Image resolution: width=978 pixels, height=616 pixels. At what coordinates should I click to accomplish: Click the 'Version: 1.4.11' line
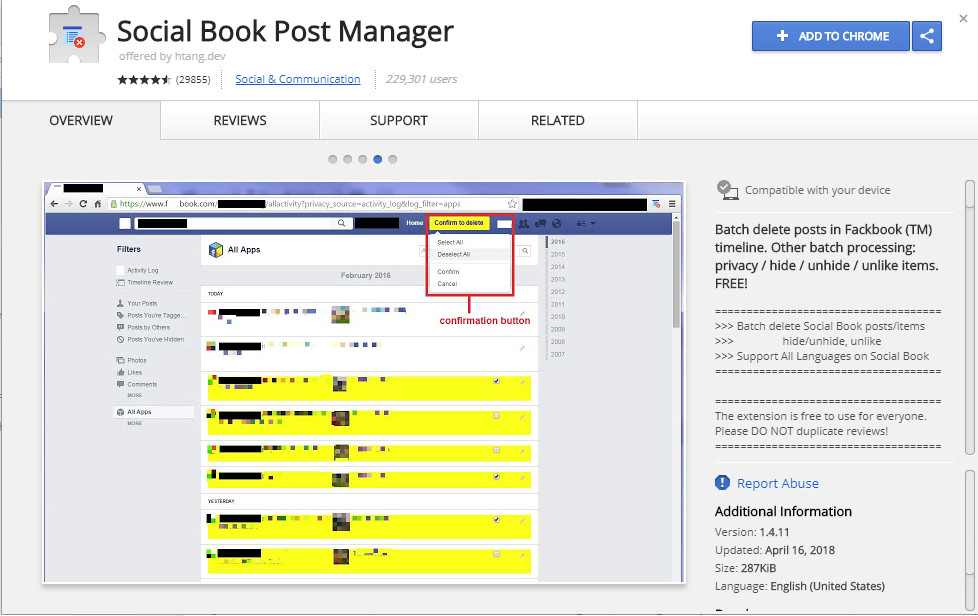pyautogui.click(x=752, y=532)
